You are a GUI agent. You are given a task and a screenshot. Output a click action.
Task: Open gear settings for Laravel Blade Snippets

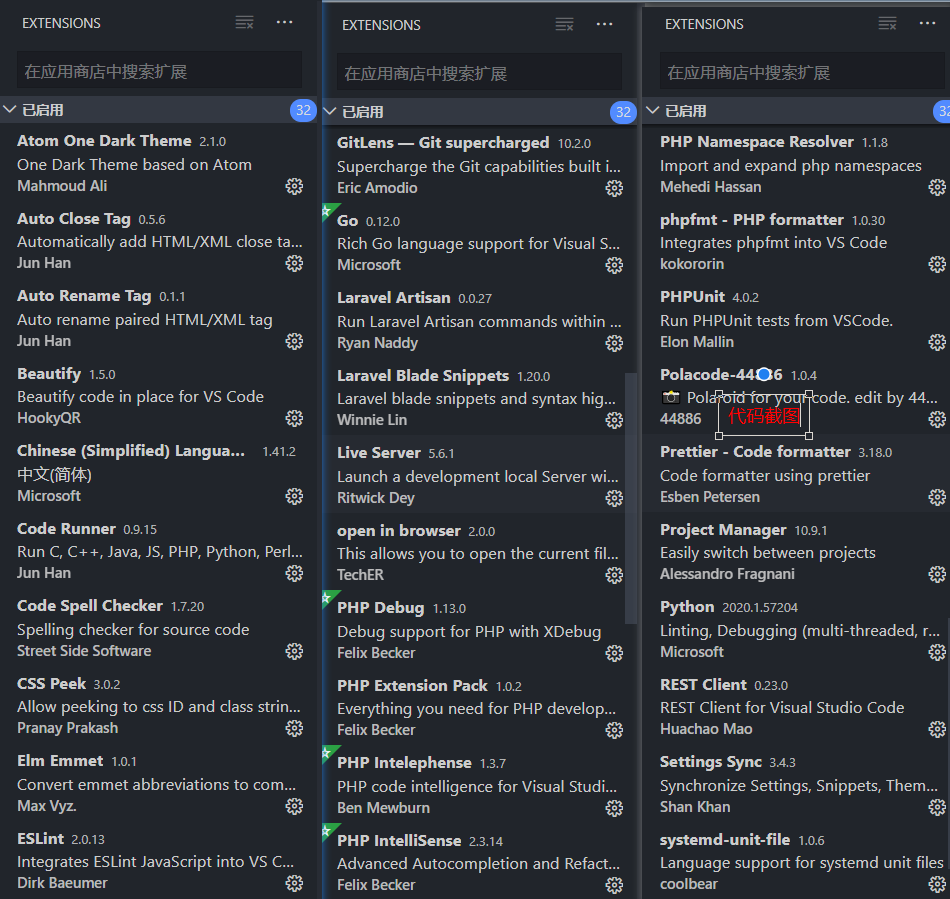(614, 420)
